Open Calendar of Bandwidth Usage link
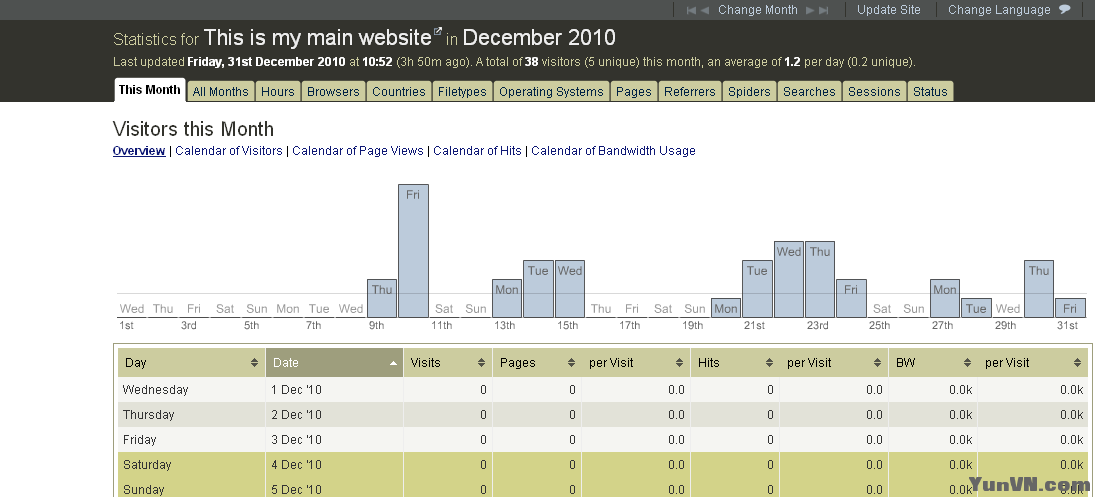The width and height of the screenshot is (1095, 497). coord(613,151)
